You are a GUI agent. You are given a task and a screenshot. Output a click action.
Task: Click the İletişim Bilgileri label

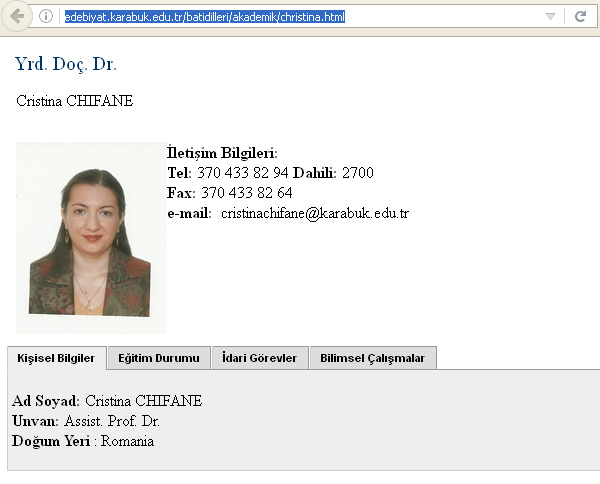tap(222, 153)
